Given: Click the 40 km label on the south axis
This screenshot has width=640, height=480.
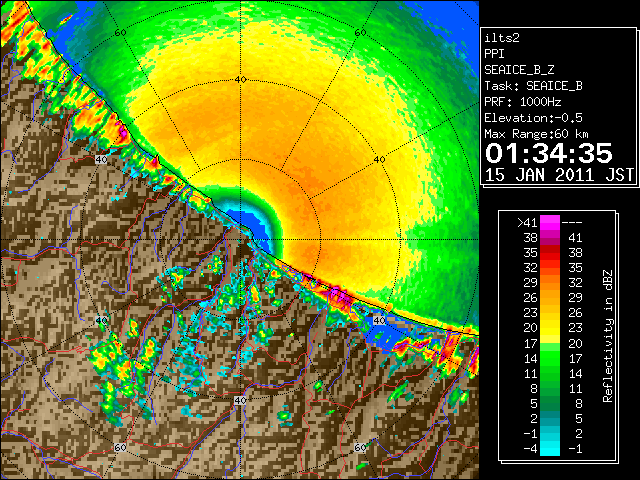Looking at the screenshot, I should [240, 400].
